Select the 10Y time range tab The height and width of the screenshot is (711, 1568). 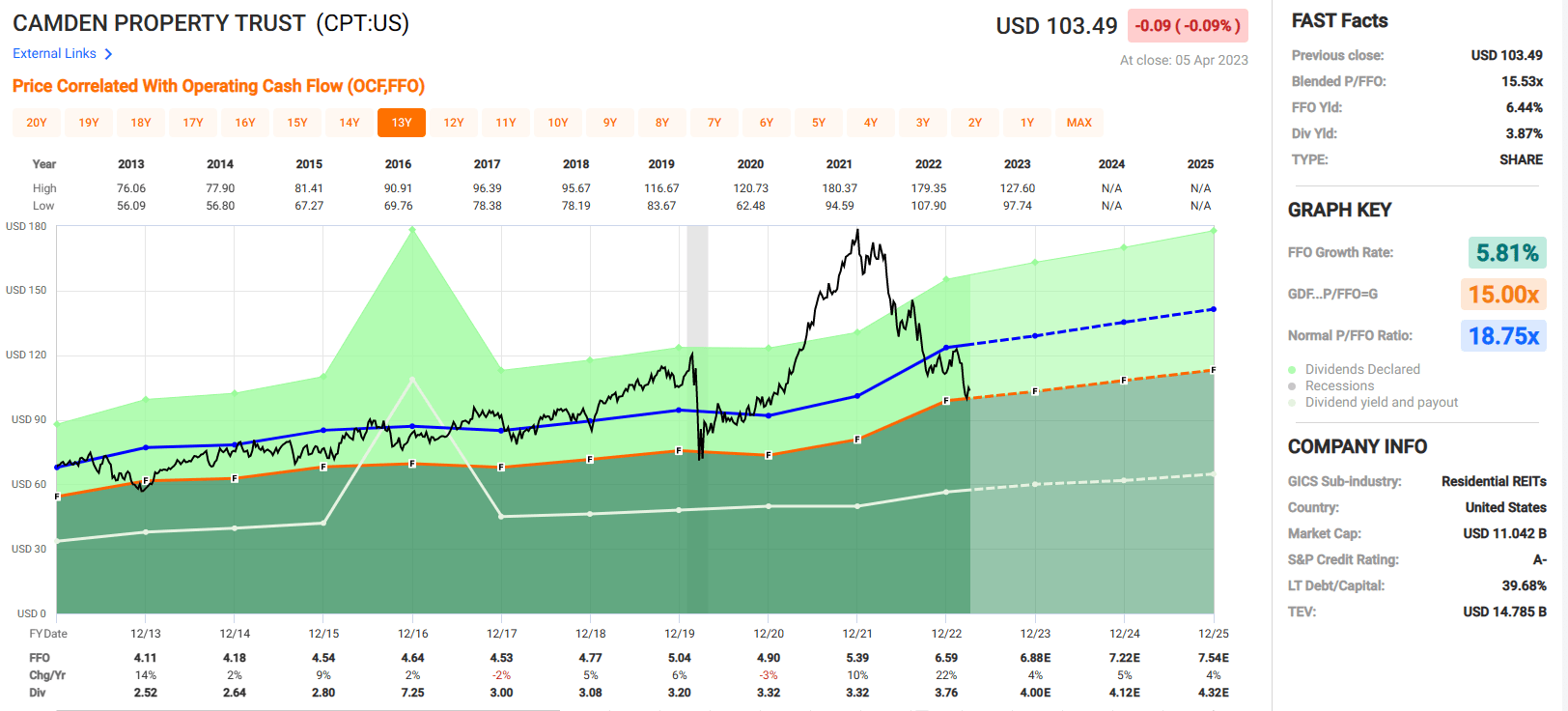point(558,123)
